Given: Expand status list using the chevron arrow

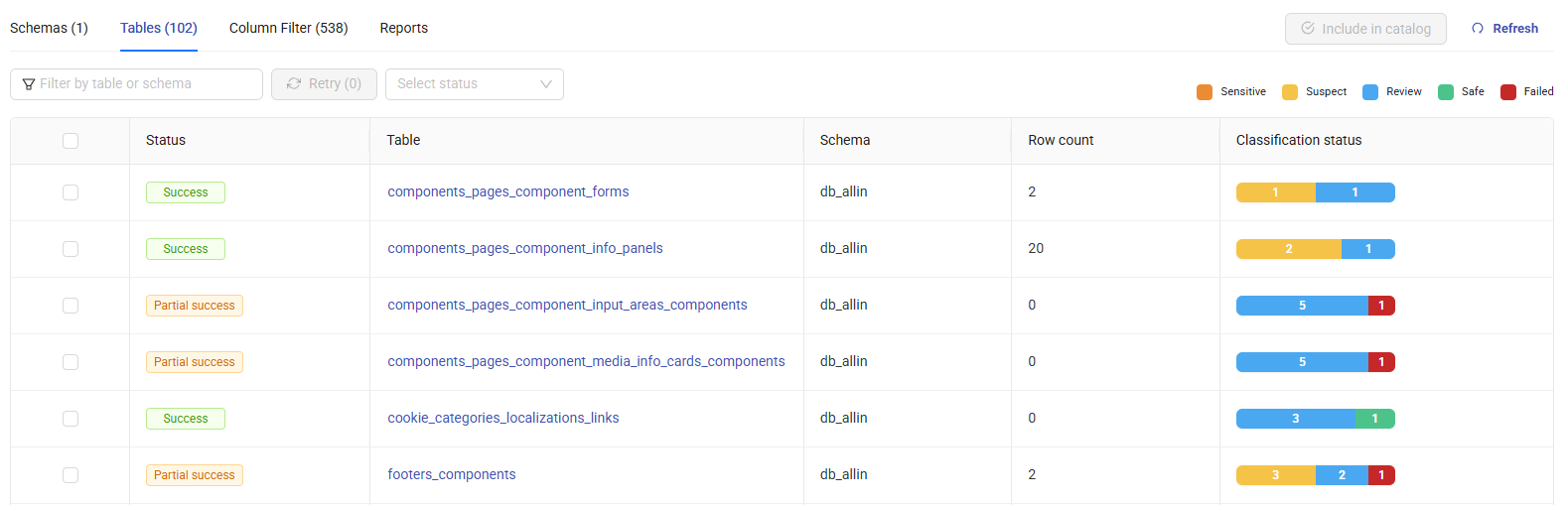Looking at the screenshot, I should (545, 84).
